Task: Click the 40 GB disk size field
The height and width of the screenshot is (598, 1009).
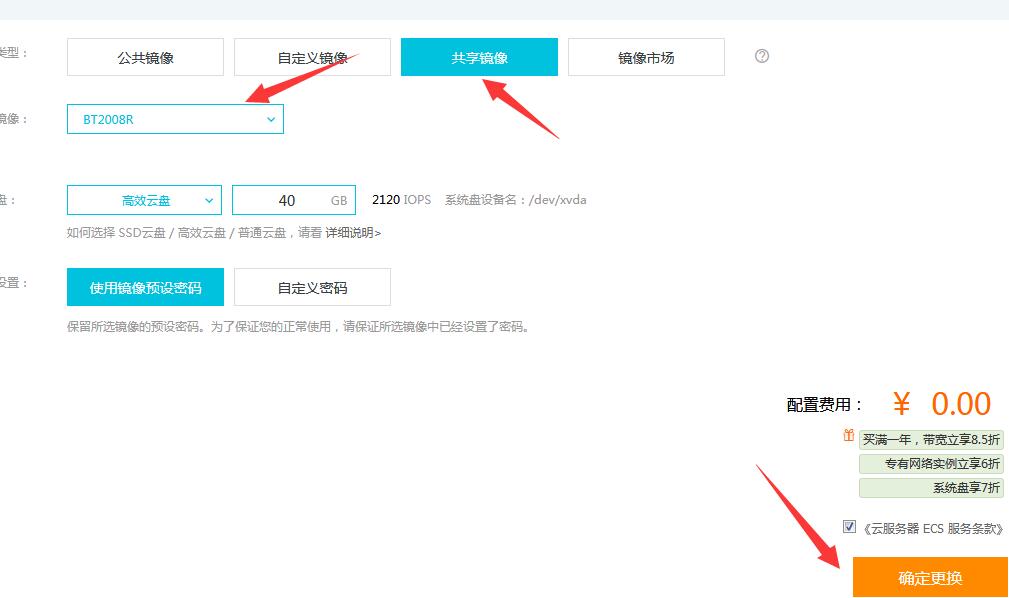Action: tap(288, 200)
